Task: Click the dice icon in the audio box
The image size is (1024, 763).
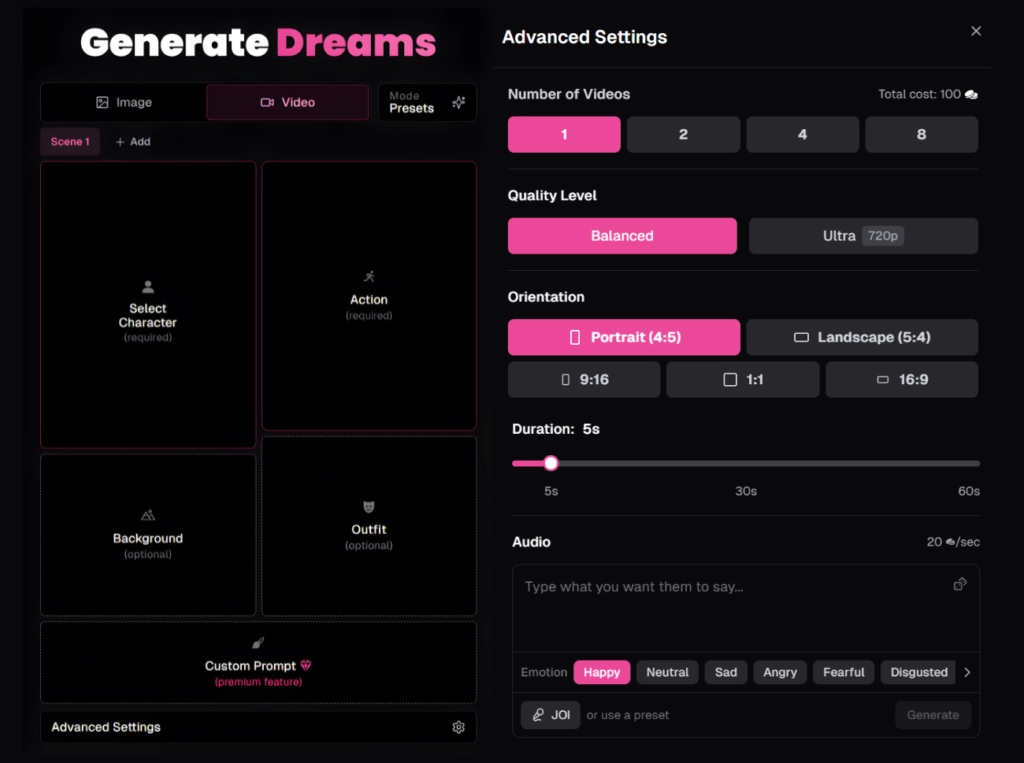Action: [x=960, y=583]
